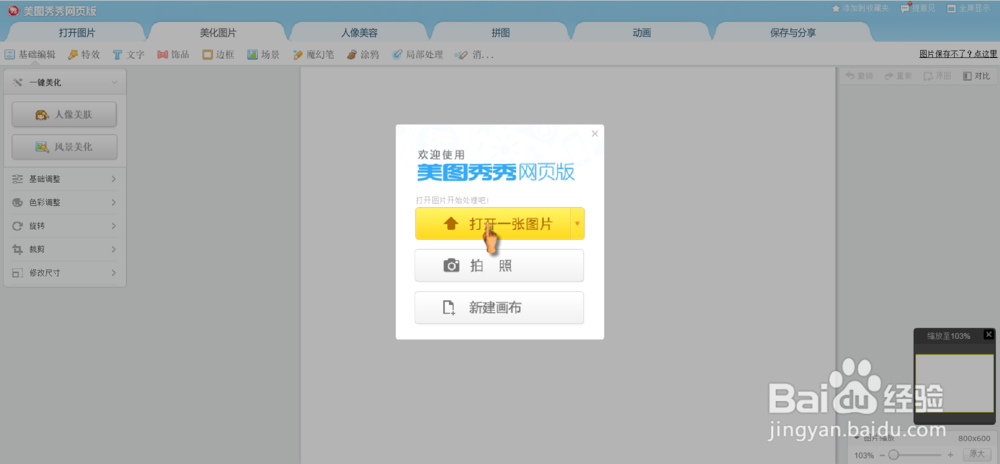Select the eraser tool labeled 消...

point(474,55)
